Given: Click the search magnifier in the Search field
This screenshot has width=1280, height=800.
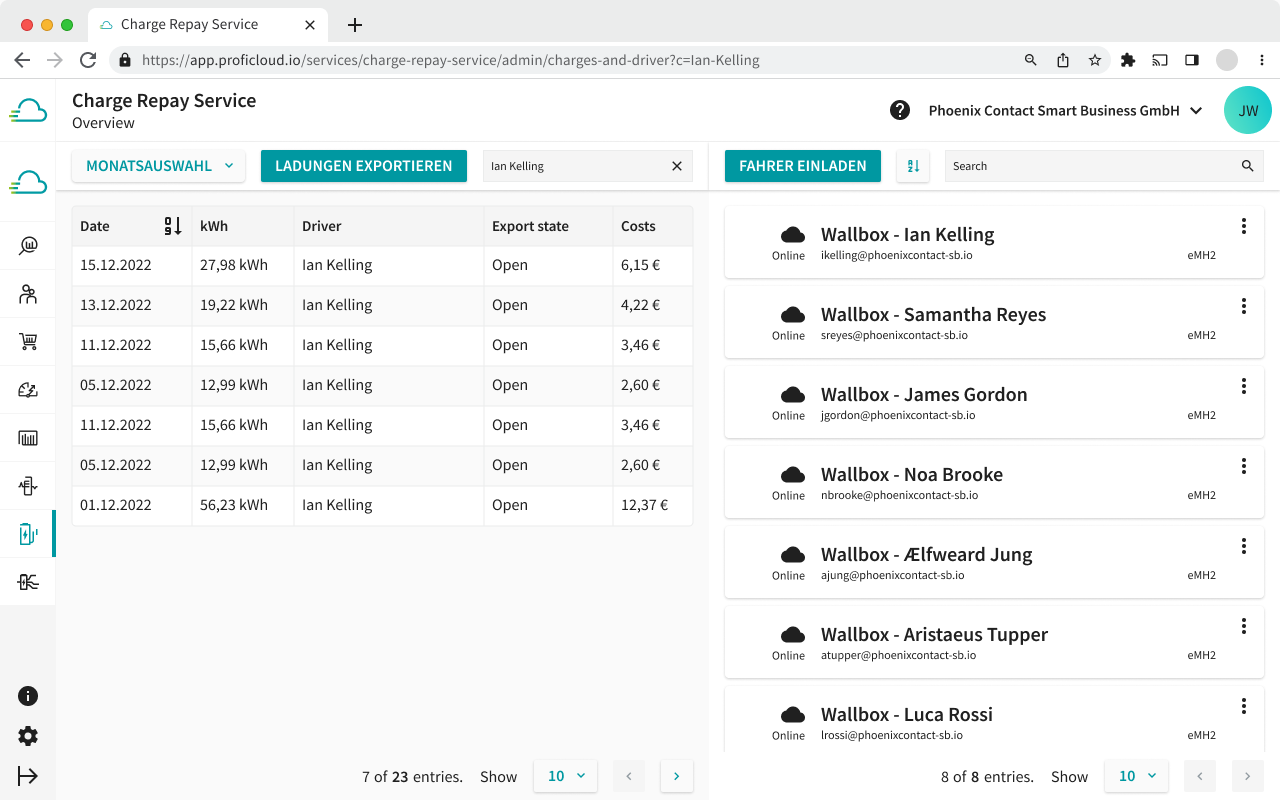Looking at the screenshot, I should 1246,165.
